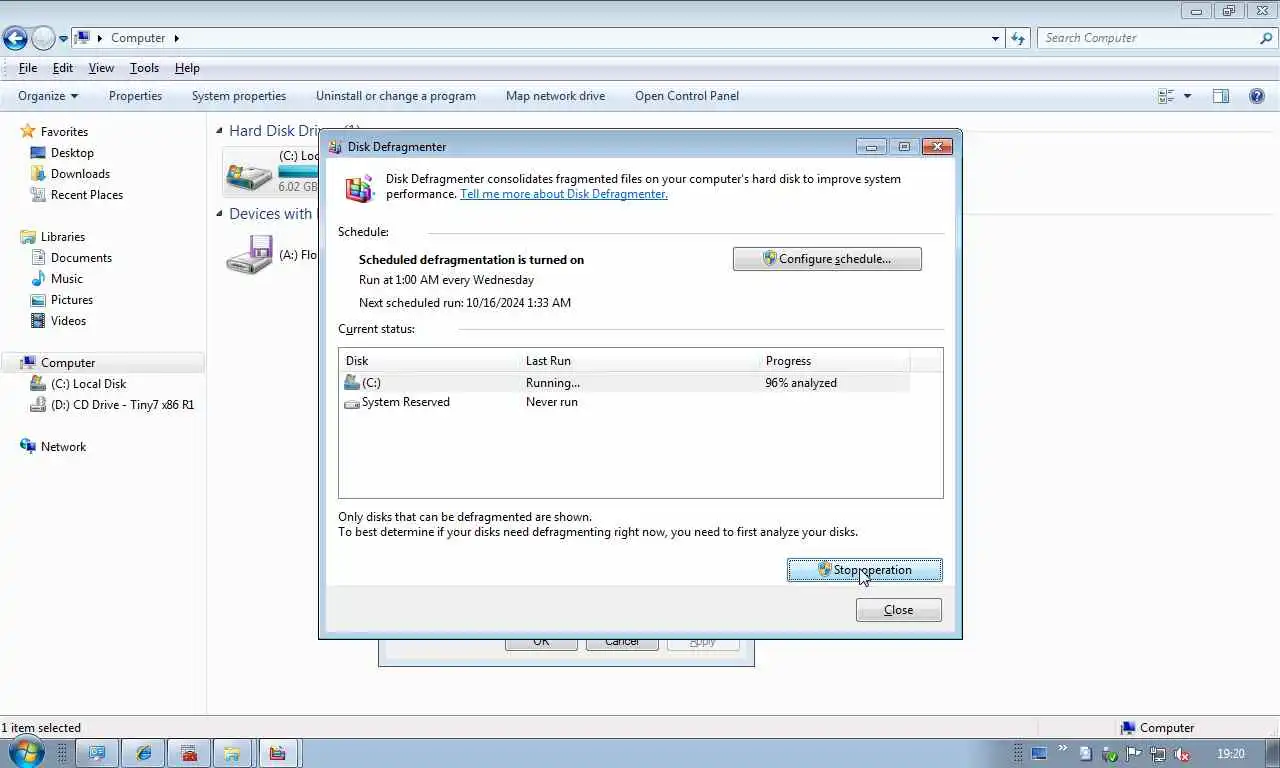Select Recent Places in sidebar
This screenshot has height=768, width=1280.
point(87,195)
